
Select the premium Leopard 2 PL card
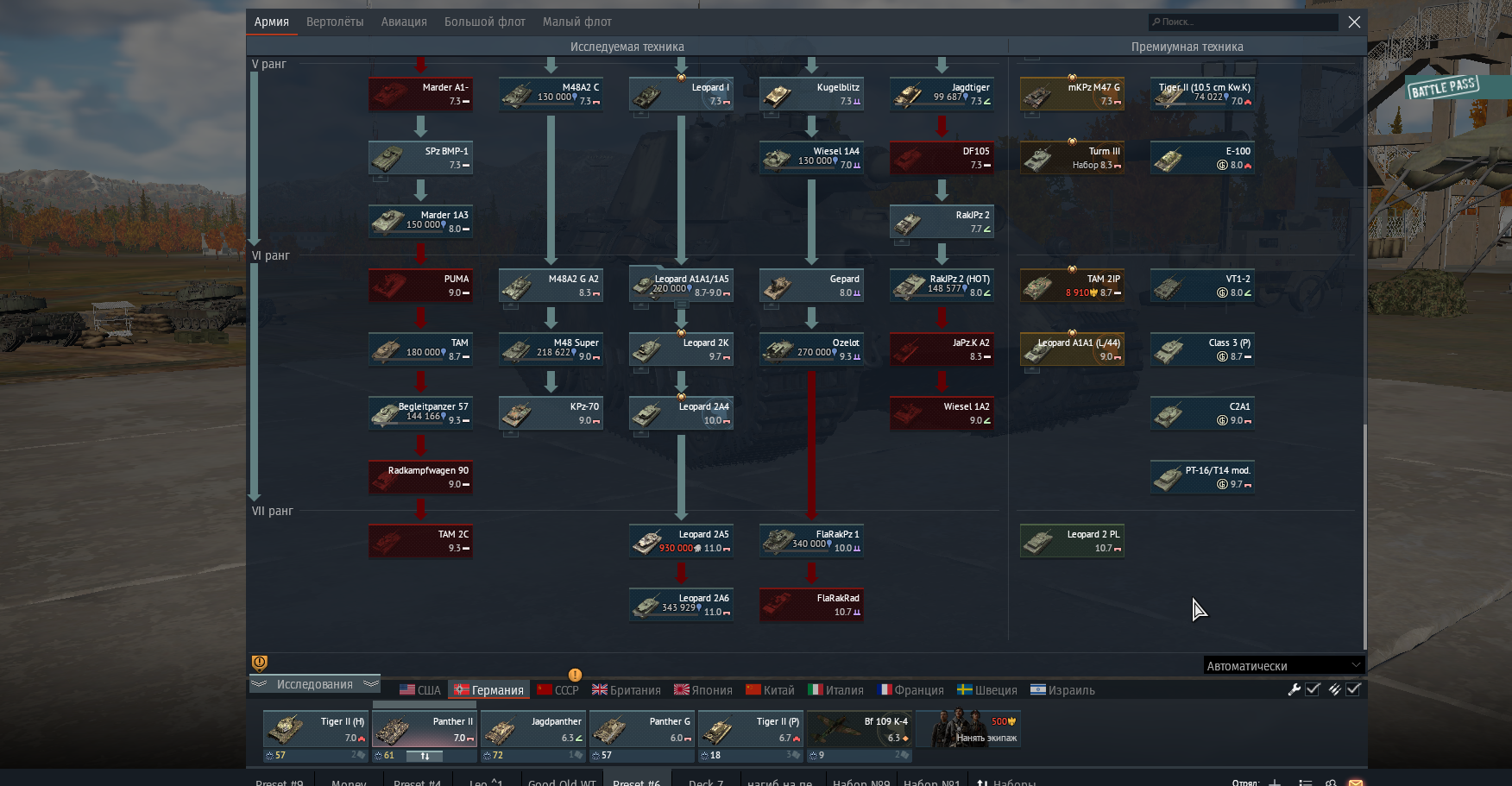pyautogui.click(x=1072, y=541)
